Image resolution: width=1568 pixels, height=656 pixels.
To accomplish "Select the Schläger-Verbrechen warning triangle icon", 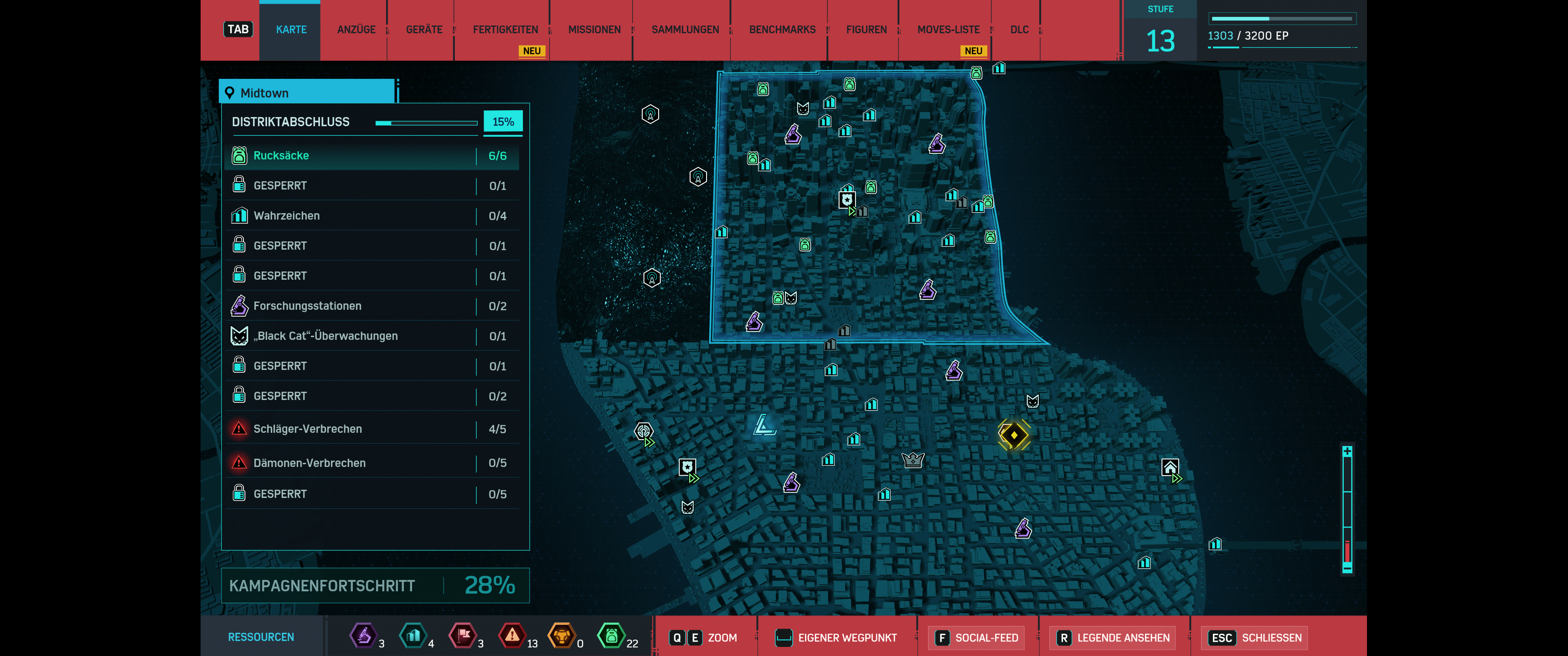I will pyautogui.click(x=239, y=428).
